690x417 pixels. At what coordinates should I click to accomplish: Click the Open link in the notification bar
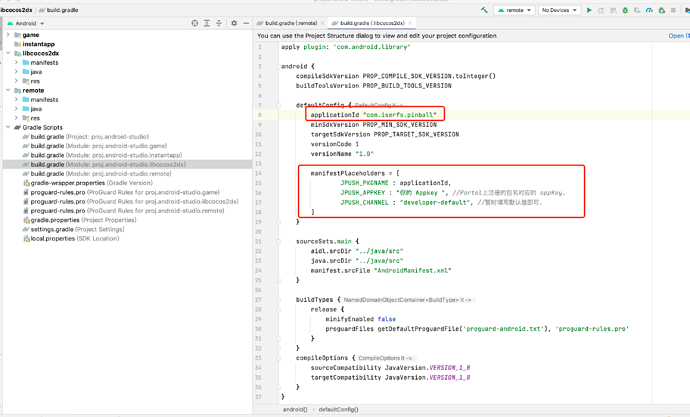coord(676,36)
